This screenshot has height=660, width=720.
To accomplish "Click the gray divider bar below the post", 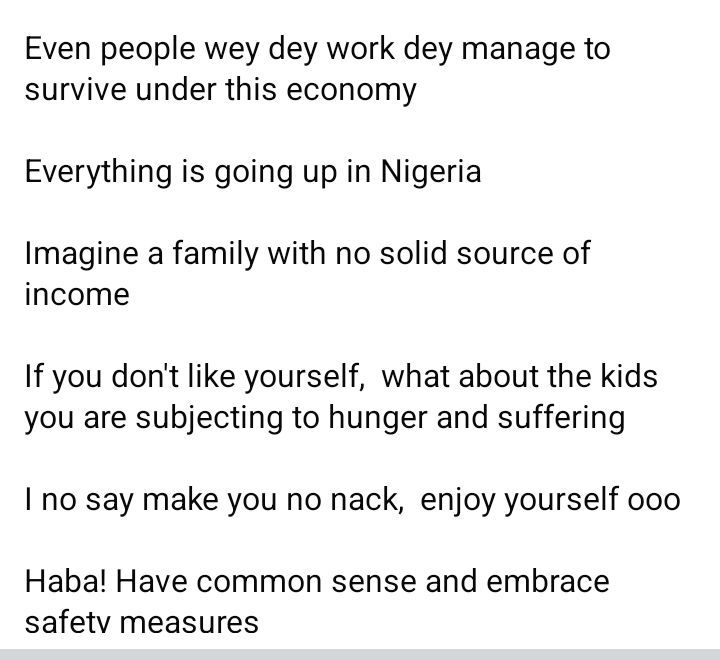I will pos(360,653).
